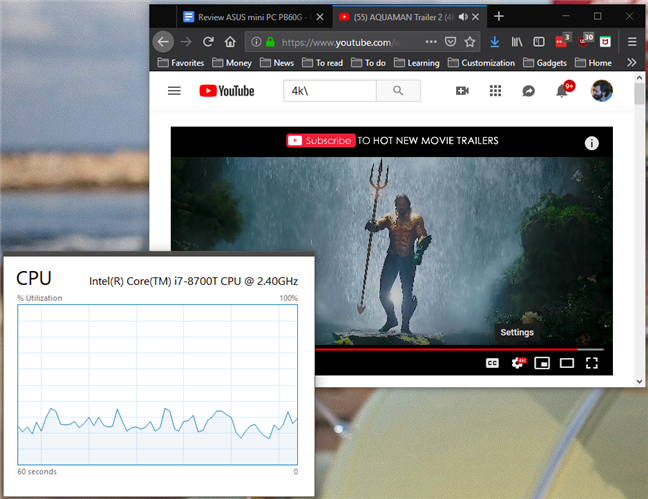
Task: Open the Learning bookmarks folder
Action: point(417,62)
